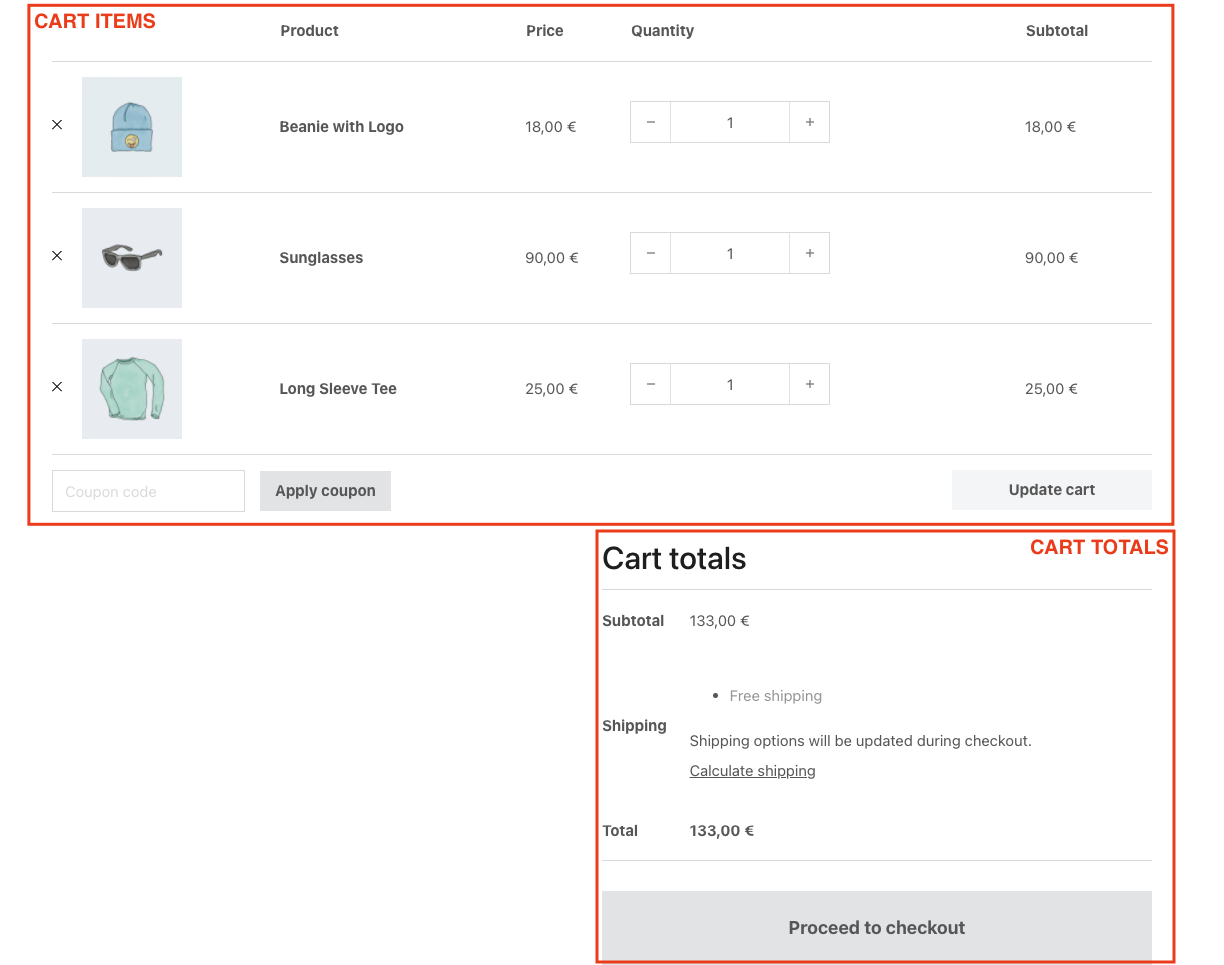Remove Long Sleeve Tee from cart
Viewport: 1224px width, 965px height.
(x=57, y=387)
